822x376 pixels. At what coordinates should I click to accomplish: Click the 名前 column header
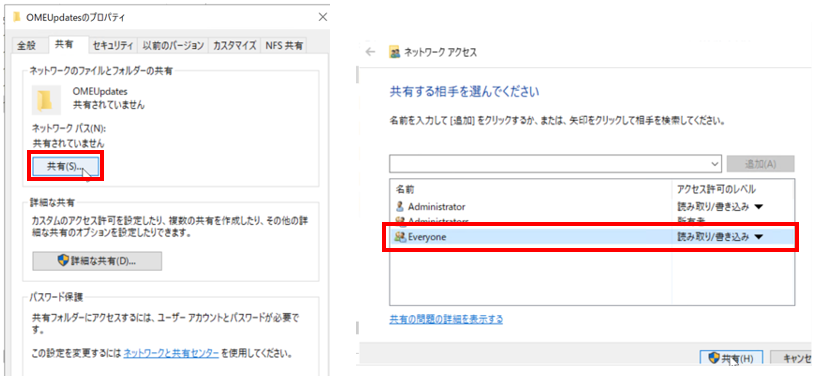pyautogui.click(x=405, y=188)
